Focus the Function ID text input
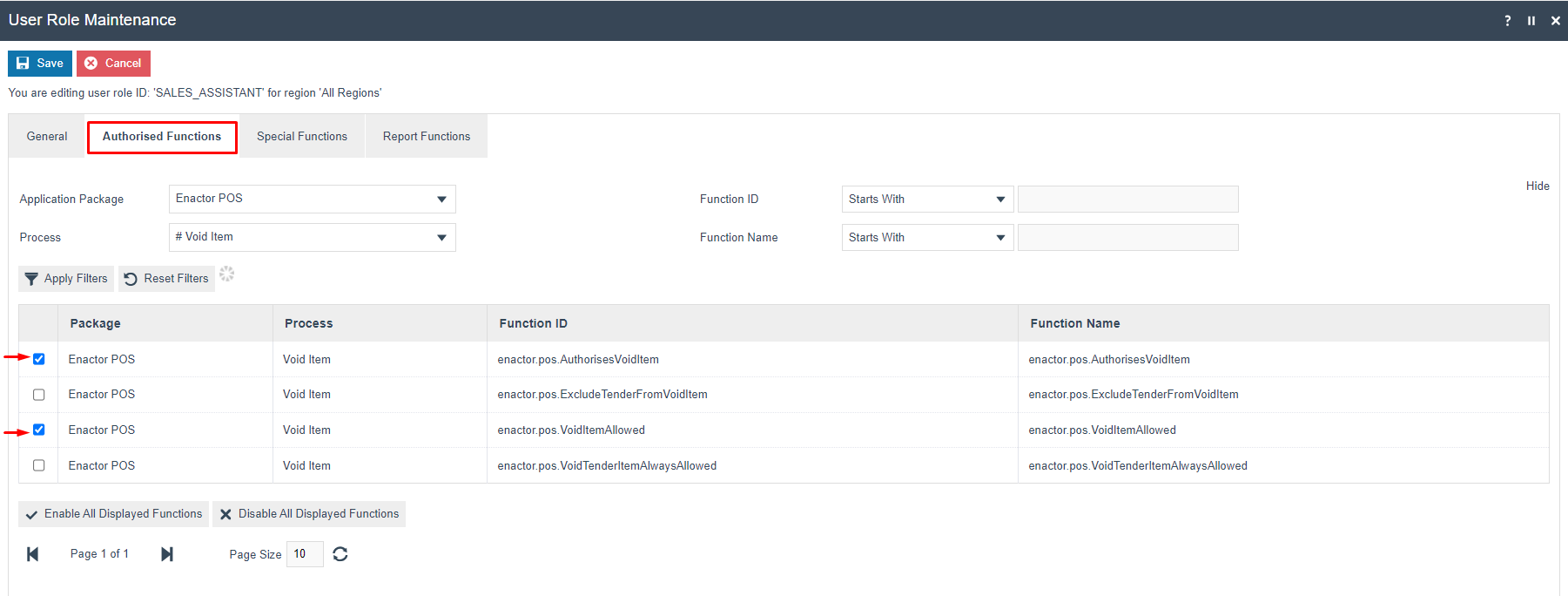The width and height of the screenshot is (1568, 596). tap(1128, 199)
